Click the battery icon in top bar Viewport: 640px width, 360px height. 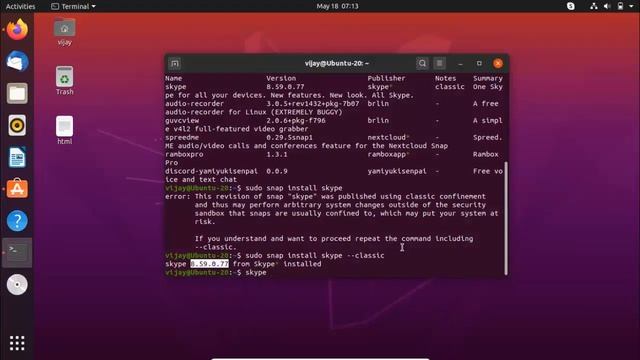(620, 6)
